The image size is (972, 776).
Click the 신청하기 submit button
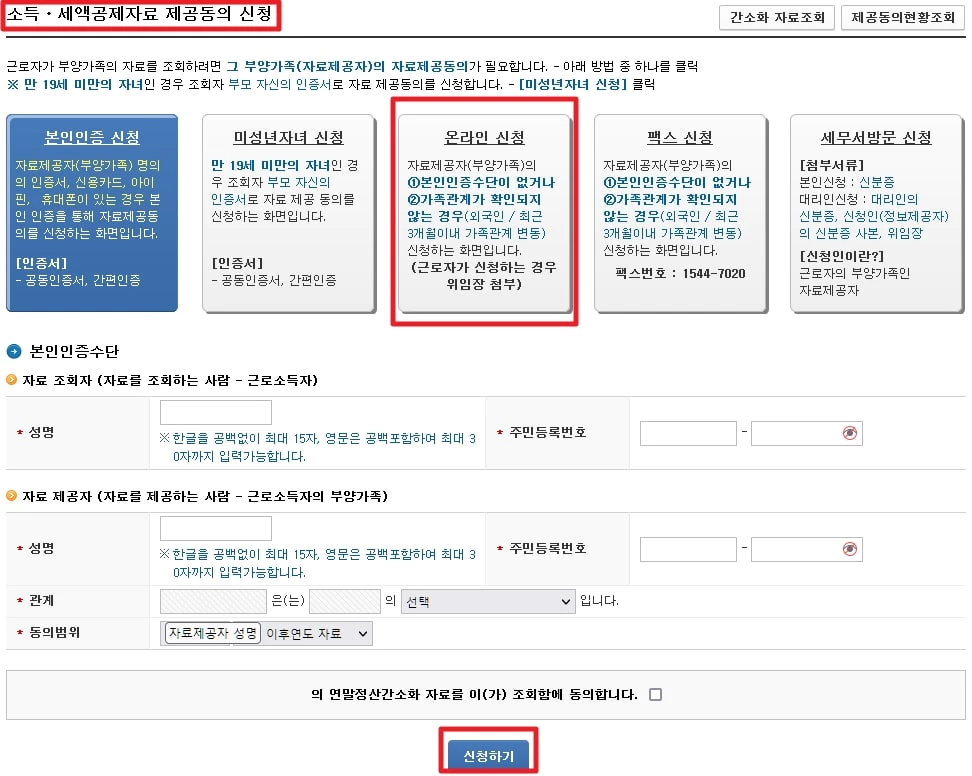(488, 756)
